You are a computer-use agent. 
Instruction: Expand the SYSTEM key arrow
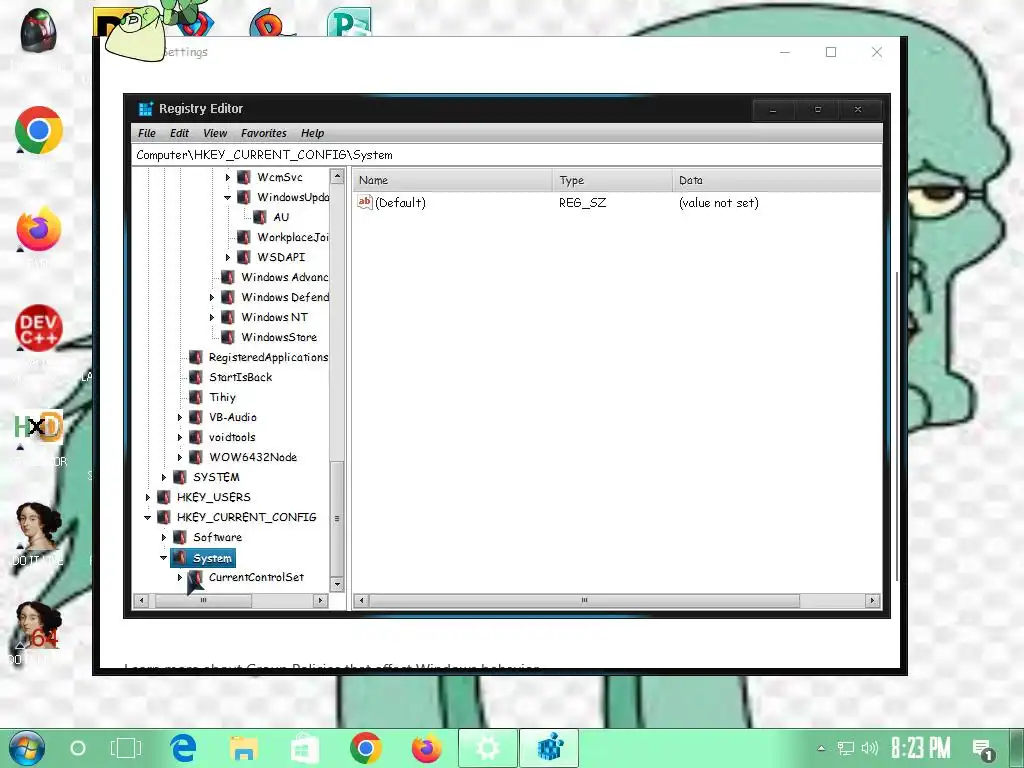[164, 477]
